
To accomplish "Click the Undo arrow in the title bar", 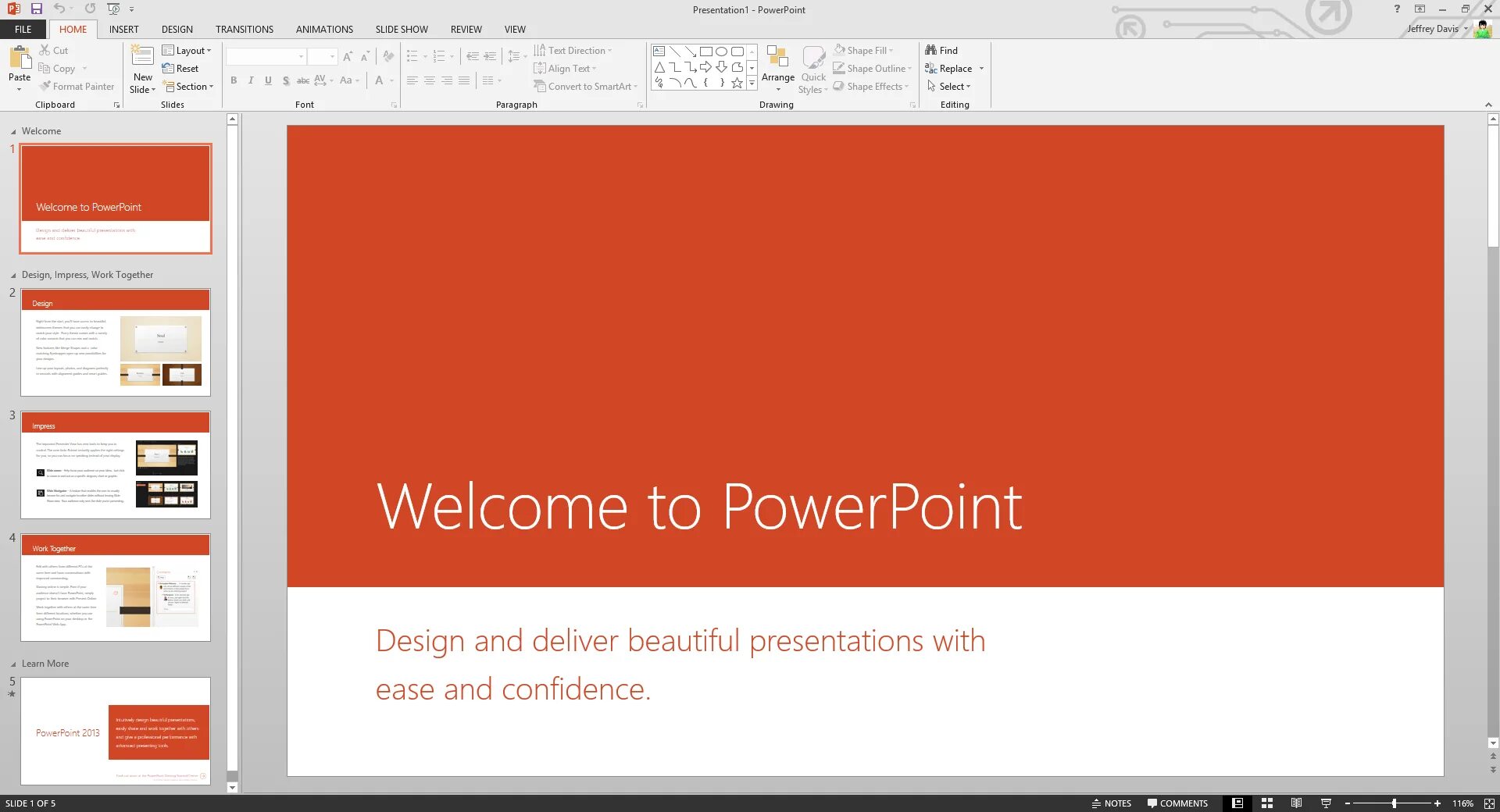I will point(59,9).
